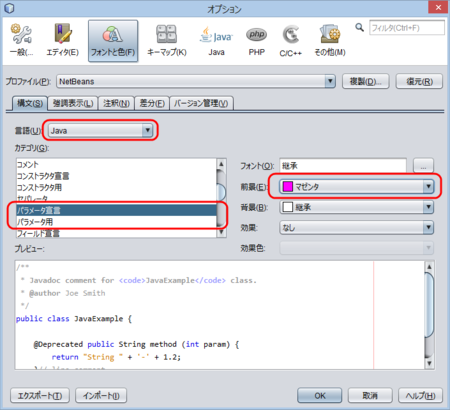Click the NetBeans cube icon in title bar

coord(9,8)
